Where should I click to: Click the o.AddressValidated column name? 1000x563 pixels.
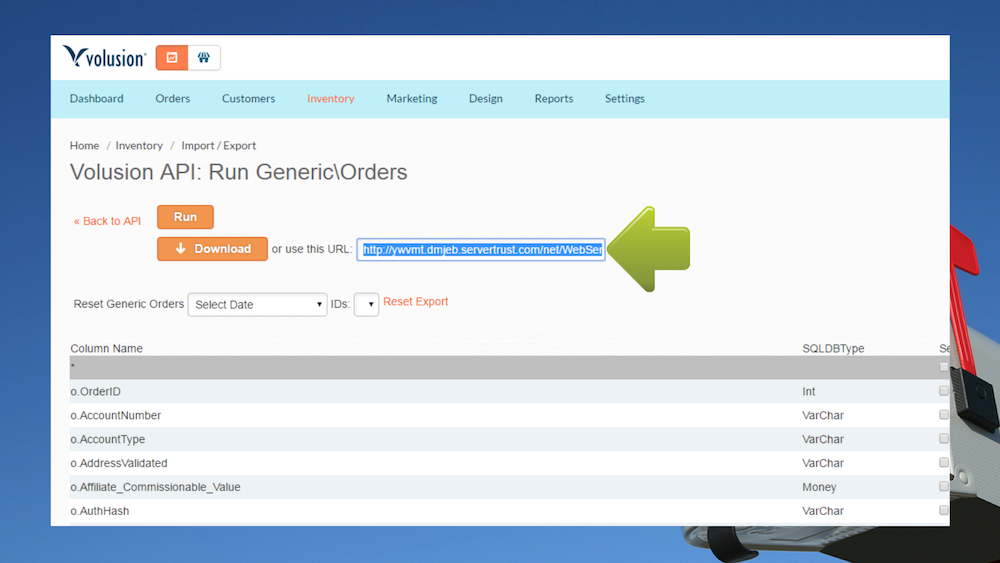point(119,464)
